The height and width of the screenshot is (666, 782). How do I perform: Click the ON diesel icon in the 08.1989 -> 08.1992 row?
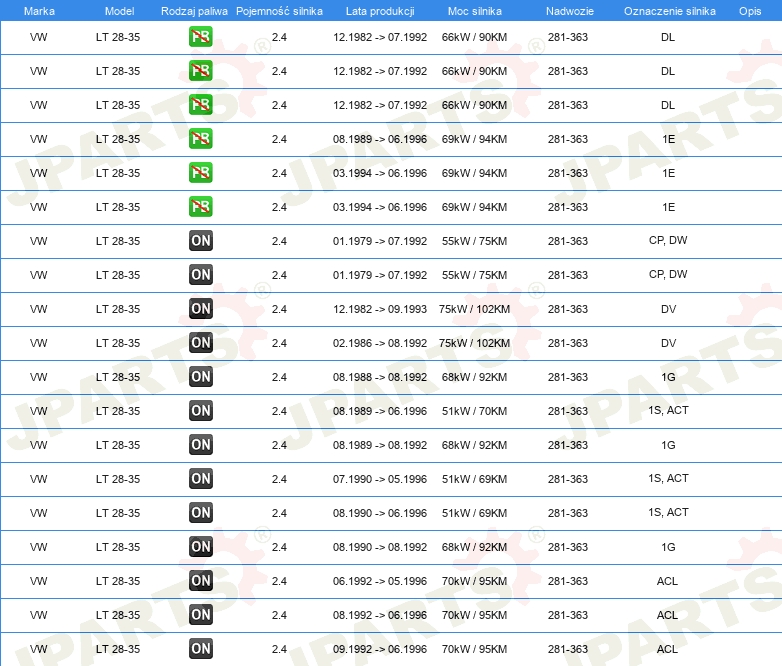pos(200,444)
